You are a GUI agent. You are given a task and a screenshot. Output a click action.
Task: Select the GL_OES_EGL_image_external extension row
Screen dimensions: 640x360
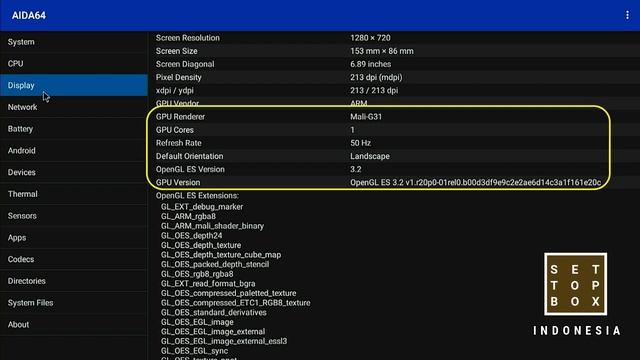click(x=213, y=332)
